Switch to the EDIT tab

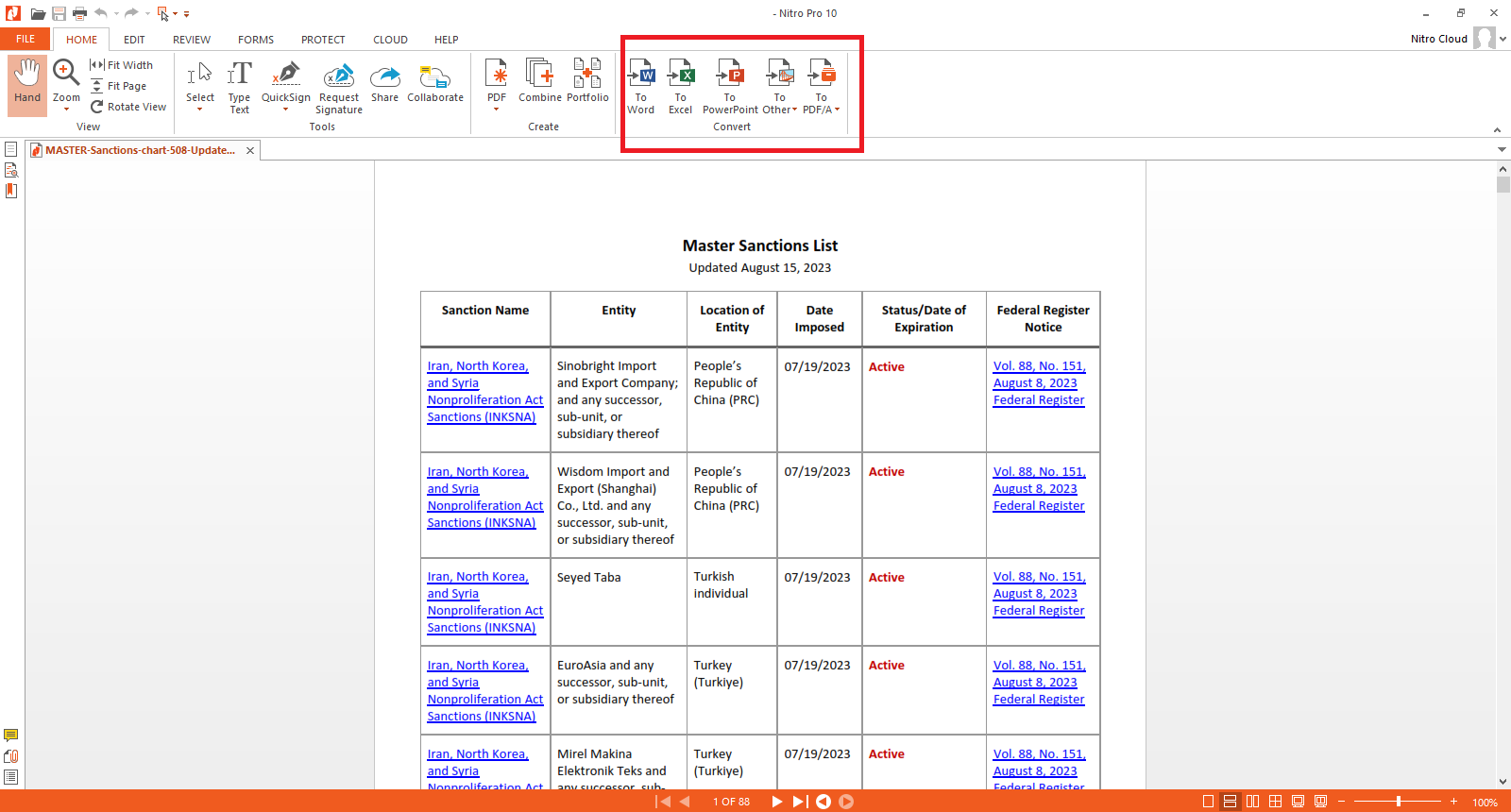134,40
